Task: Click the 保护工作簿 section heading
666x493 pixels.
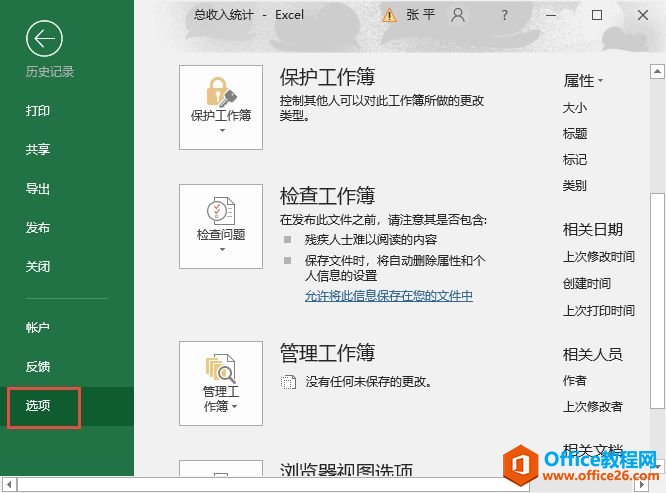Action: 327,77
